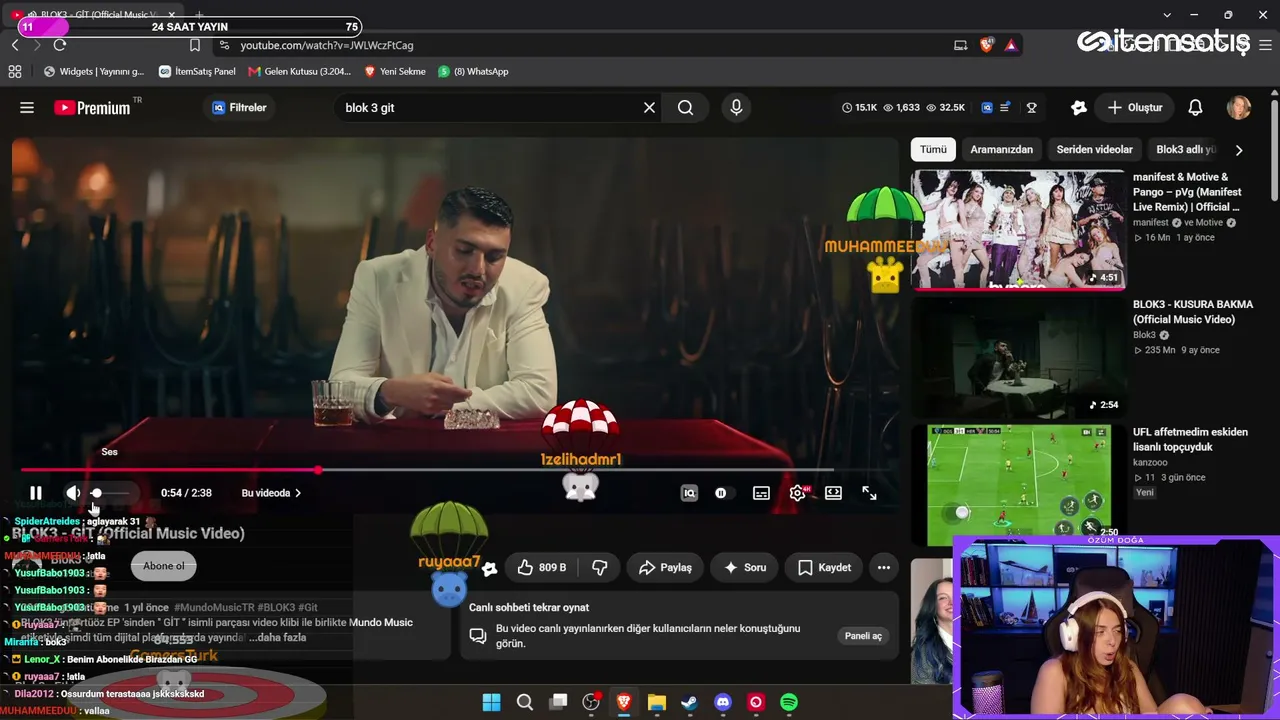
Task: Open the 'İtemSatış Panel' bookmark
Action: pos(197,72)
